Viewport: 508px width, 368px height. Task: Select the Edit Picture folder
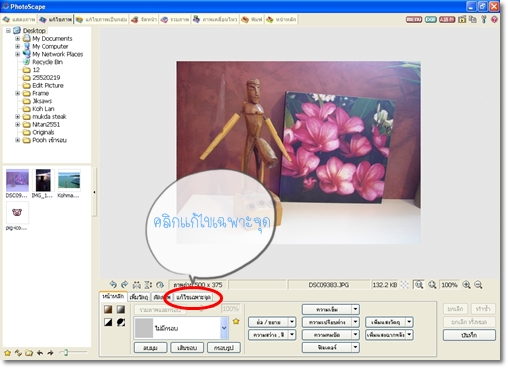click(x=48, y=85)
